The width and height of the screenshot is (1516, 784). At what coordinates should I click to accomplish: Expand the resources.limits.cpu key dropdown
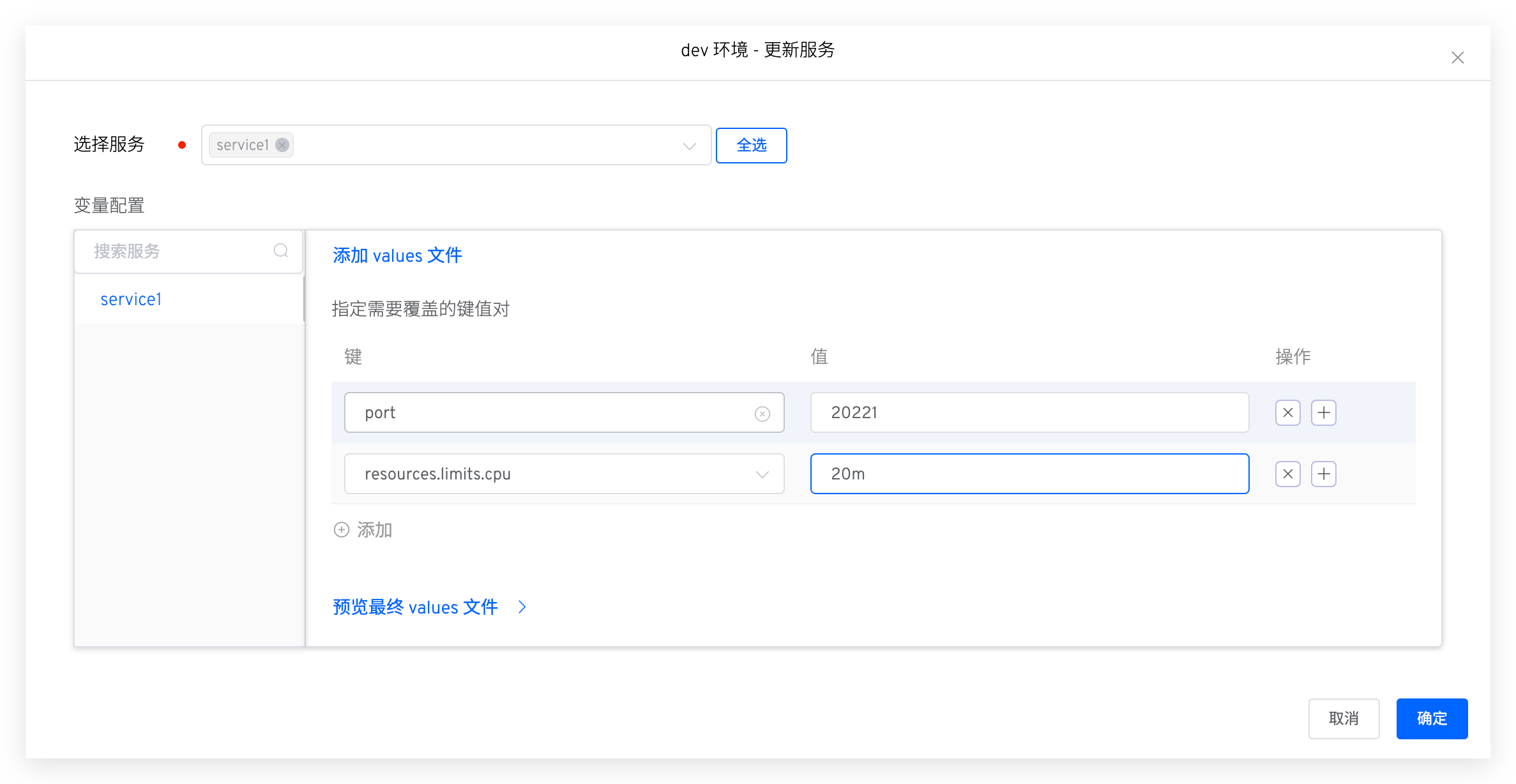point(762,474)
